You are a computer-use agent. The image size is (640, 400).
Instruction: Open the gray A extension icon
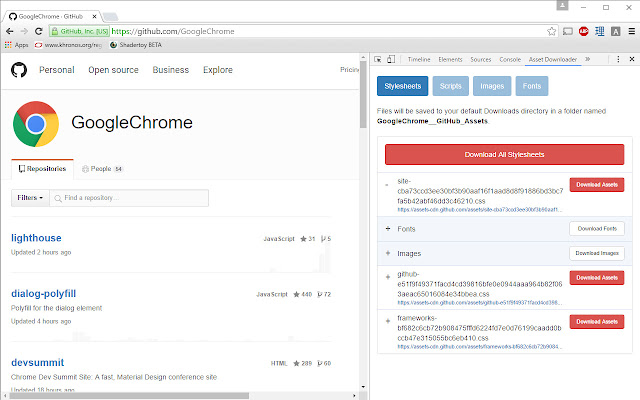click(616, 31)
